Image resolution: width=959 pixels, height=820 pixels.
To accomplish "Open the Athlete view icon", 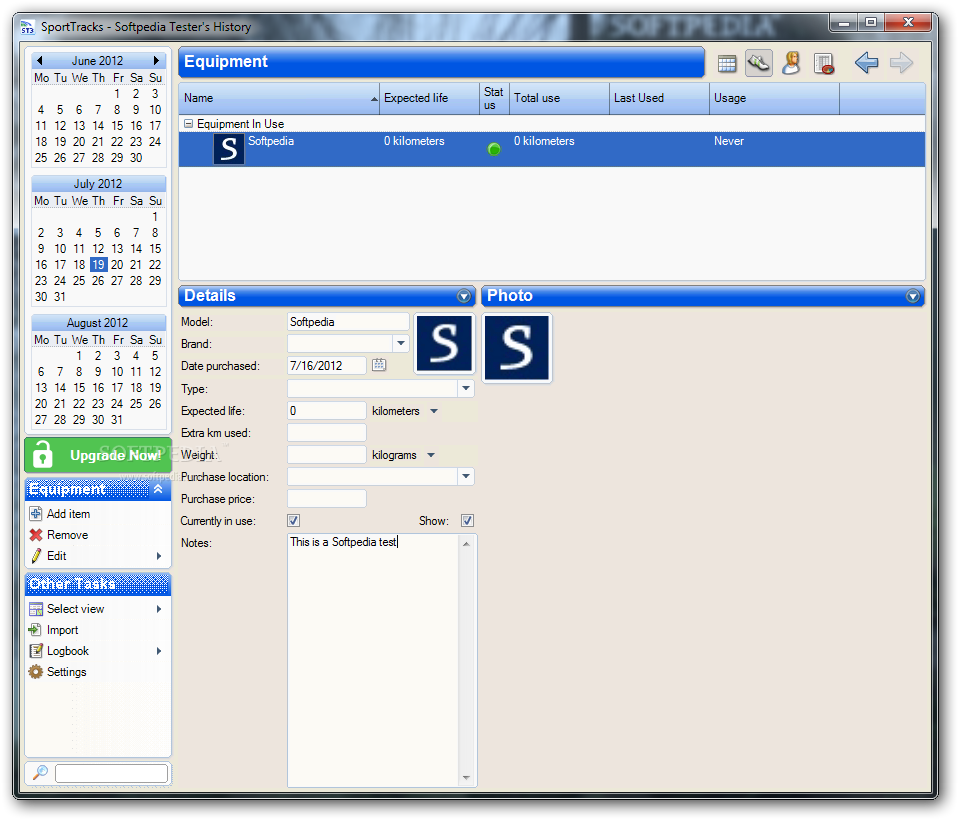I will point(791,63).
